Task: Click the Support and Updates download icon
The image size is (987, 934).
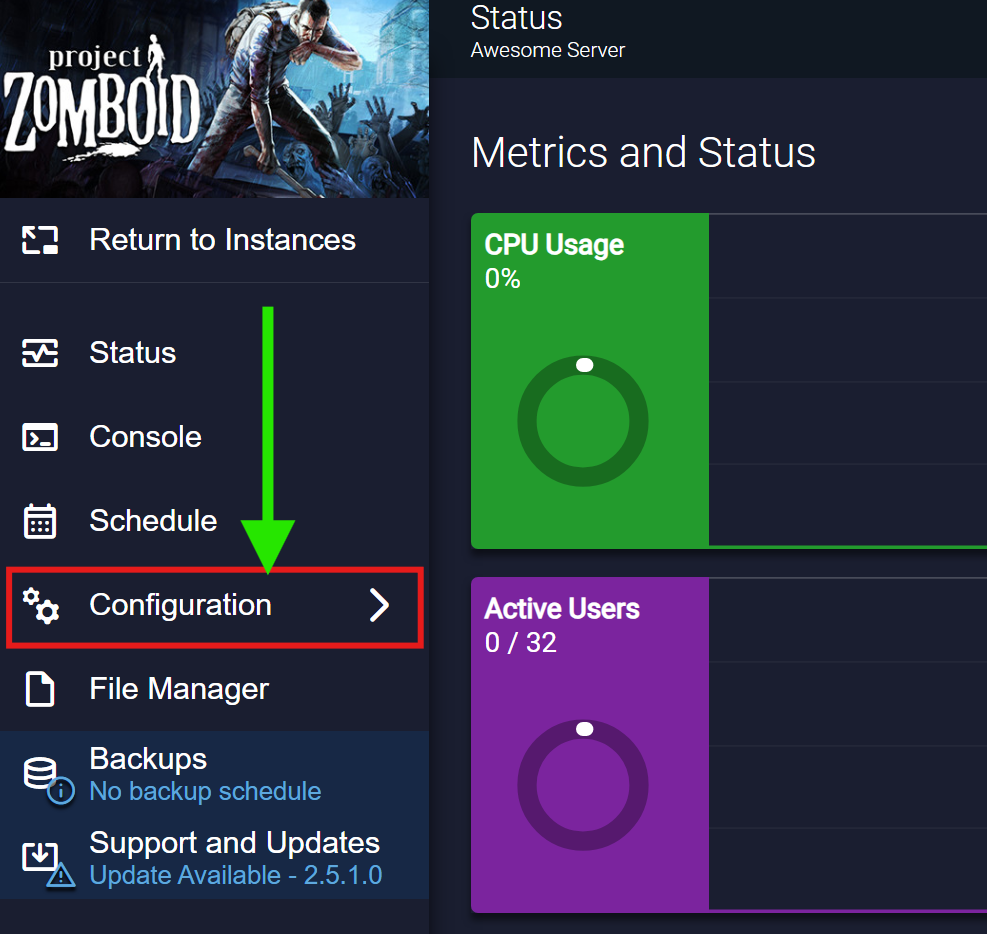Action: (40, 855)
